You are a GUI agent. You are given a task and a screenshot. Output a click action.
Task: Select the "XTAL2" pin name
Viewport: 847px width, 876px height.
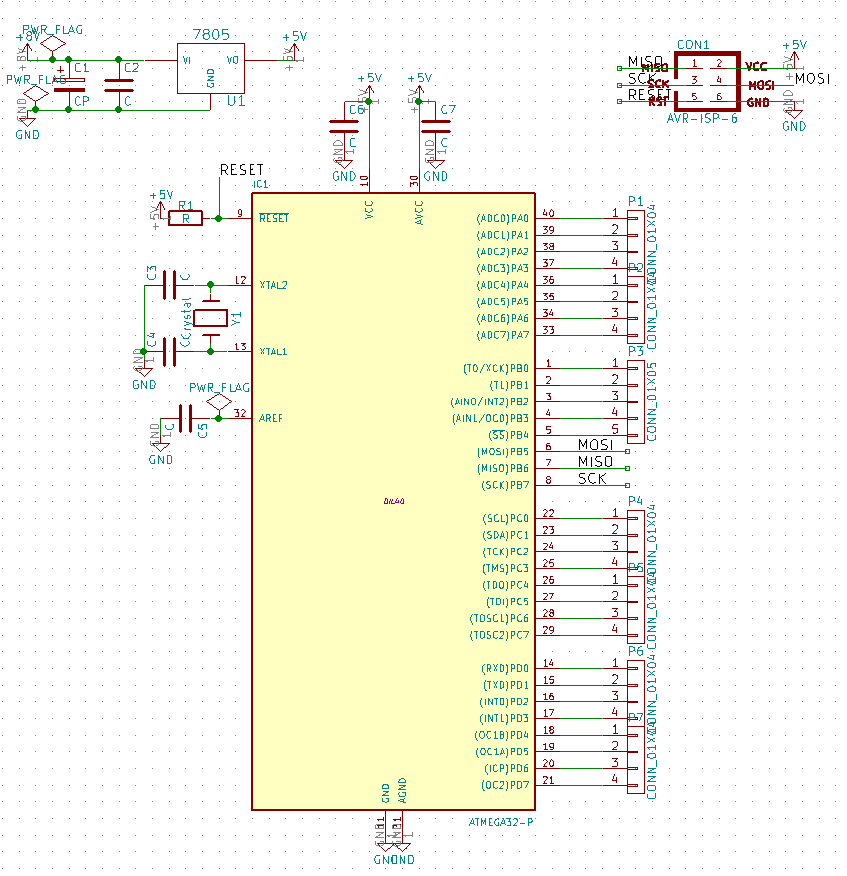coord(273,285)
